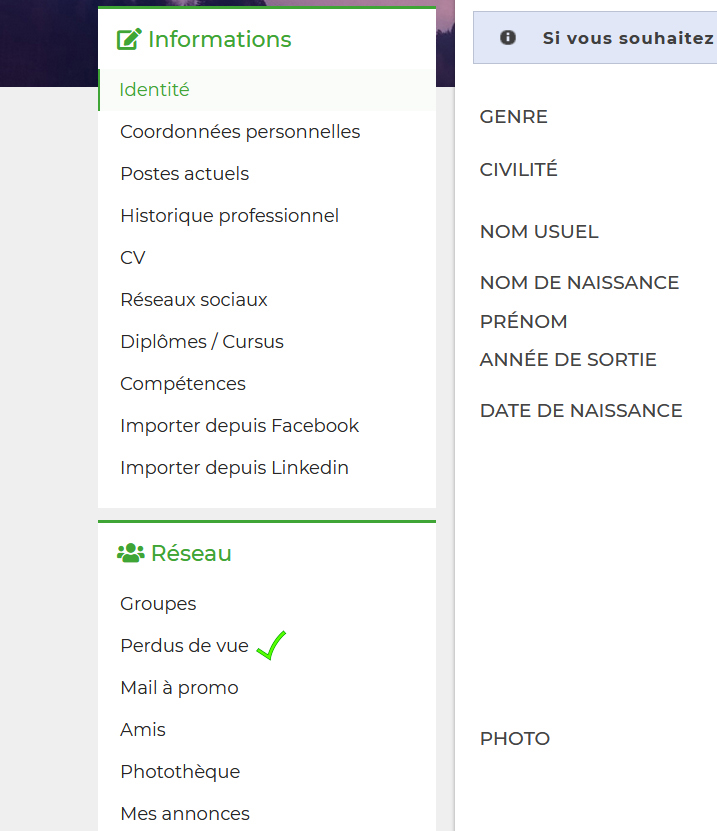The height and width of the screenshot is (831, 717).
Task: Click the green checkmark beside Perdus de vue
Action: point(271,646)
